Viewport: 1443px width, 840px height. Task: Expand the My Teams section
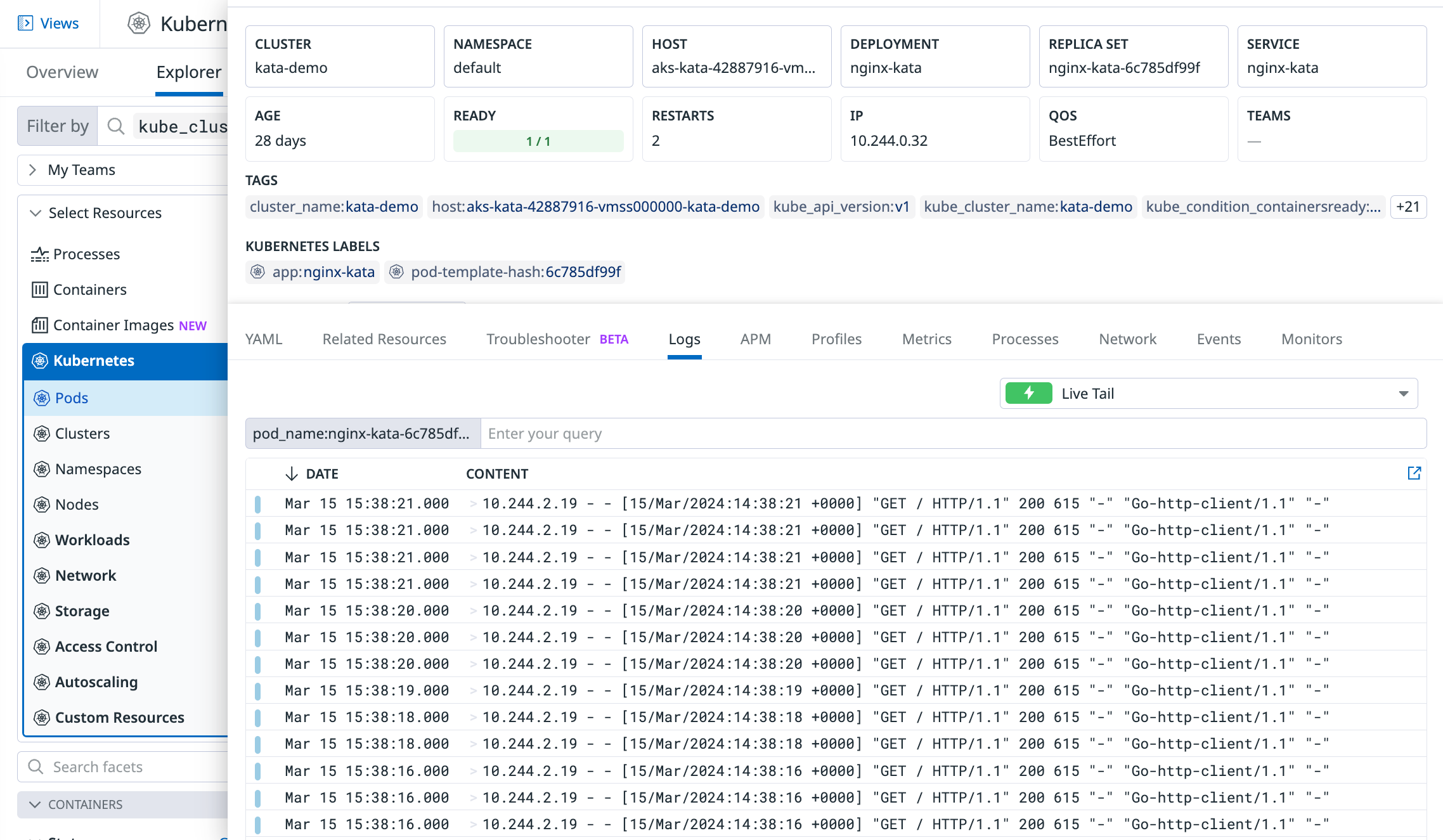tap(33, 169)
